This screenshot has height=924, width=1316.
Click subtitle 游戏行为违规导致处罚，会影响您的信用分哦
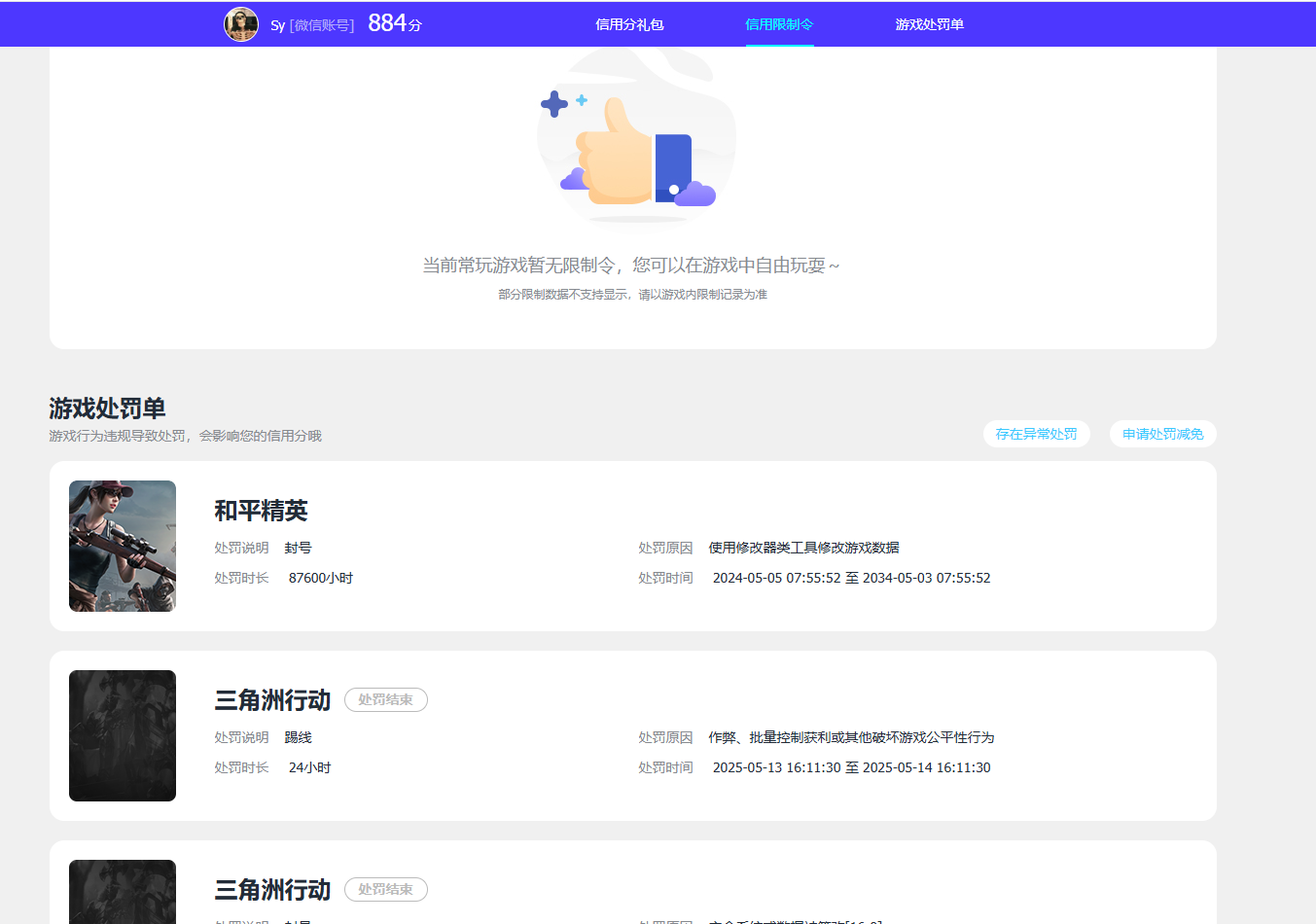[x=185, y=436]
